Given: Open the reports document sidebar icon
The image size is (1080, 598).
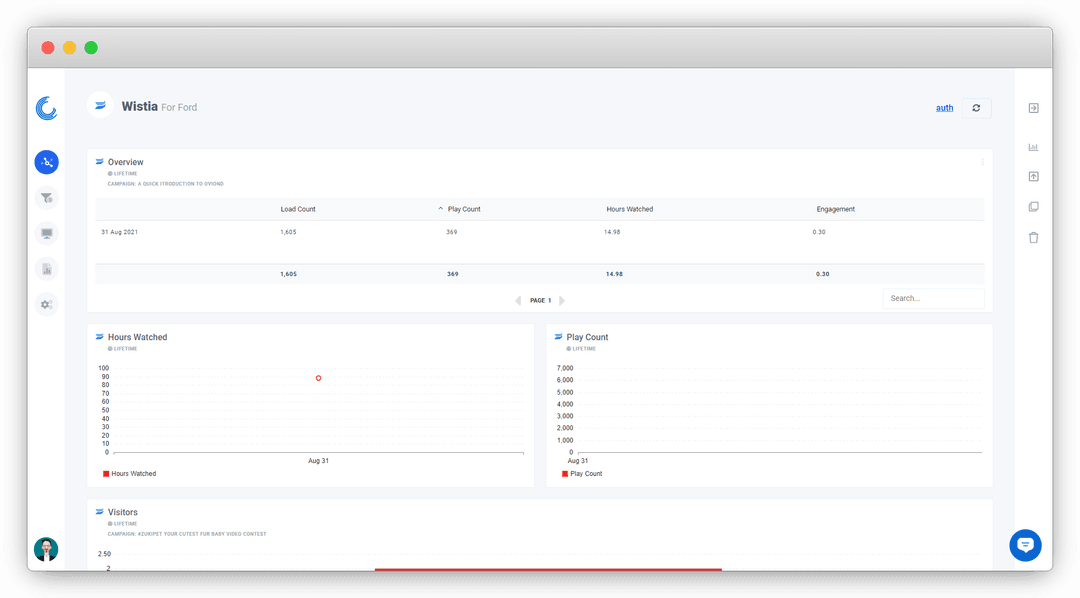Looking at the screenshot, I should click(47, 269).
